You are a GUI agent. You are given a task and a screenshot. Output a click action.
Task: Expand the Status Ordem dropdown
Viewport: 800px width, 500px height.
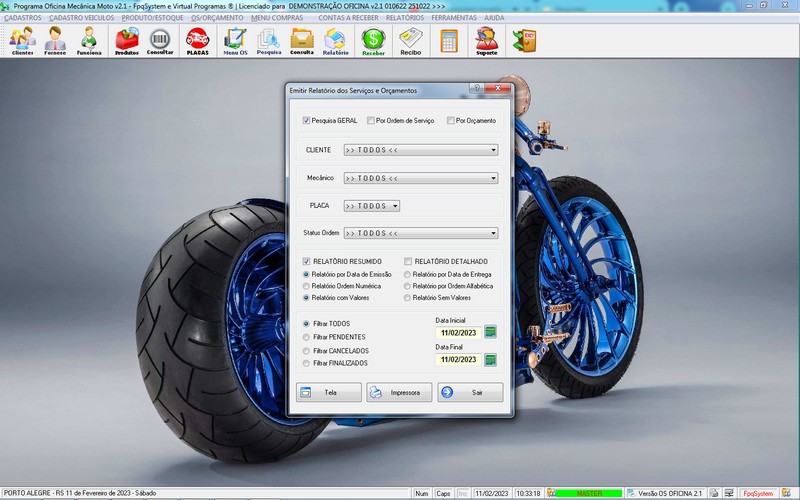[493, 233]
